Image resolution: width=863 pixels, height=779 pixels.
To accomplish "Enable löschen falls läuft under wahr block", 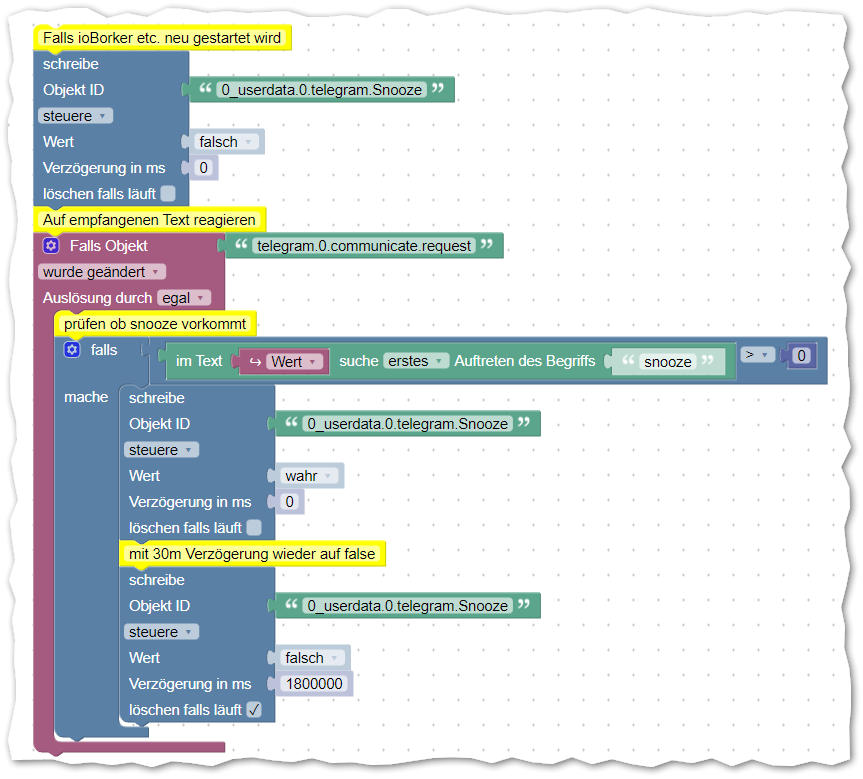I will click(x=254, y=527).
